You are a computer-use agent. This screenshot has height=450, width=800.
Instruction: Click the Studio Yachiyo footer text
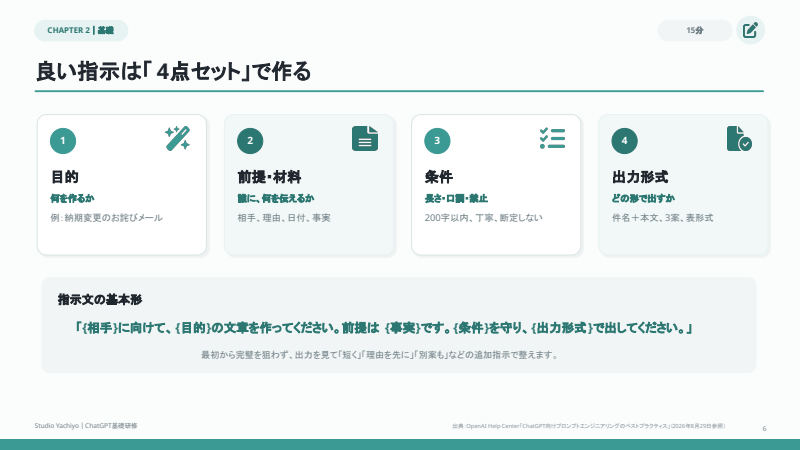tap(86, 426)
